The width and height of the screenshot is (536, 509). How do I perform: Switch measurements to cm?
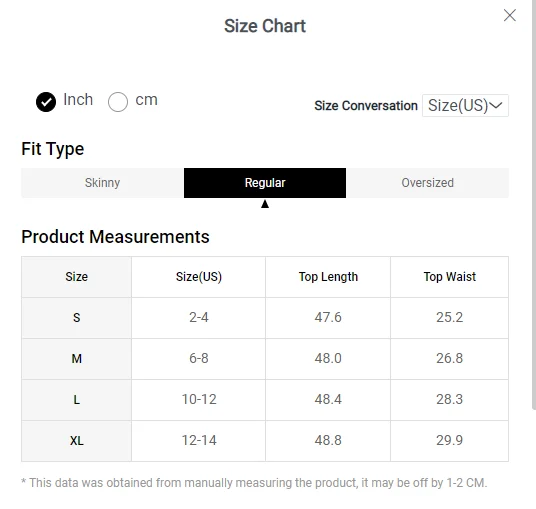click(x=118, y=102)
